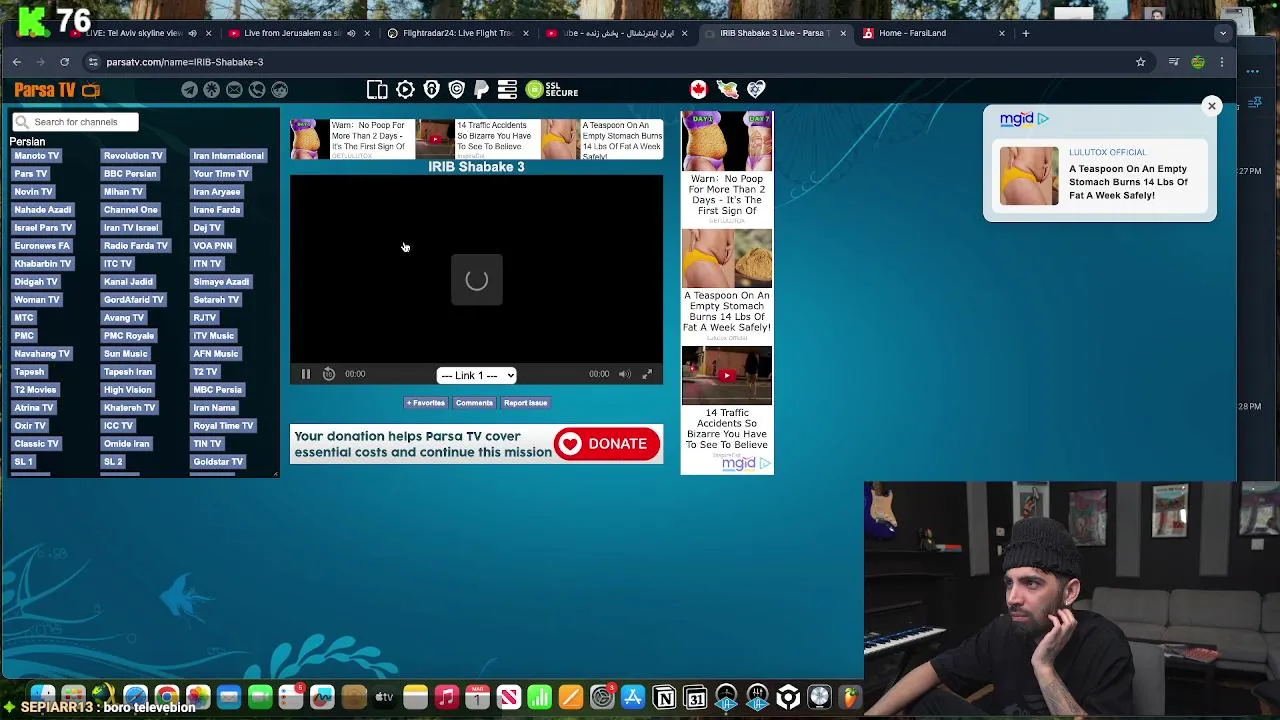The height and width of the screenshot is (720, 1280).
Task: Open the Manoto TV channel link
Action: (37, 156)
